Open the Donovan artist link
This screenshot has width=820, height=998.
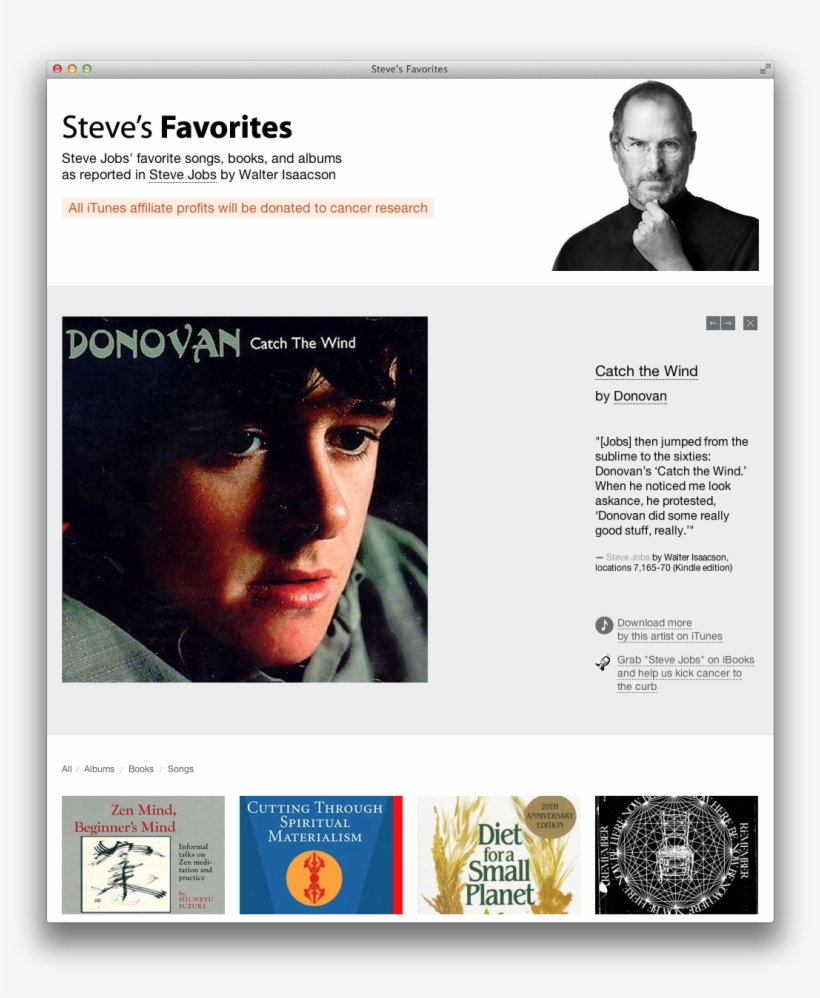tap(640, 397)
